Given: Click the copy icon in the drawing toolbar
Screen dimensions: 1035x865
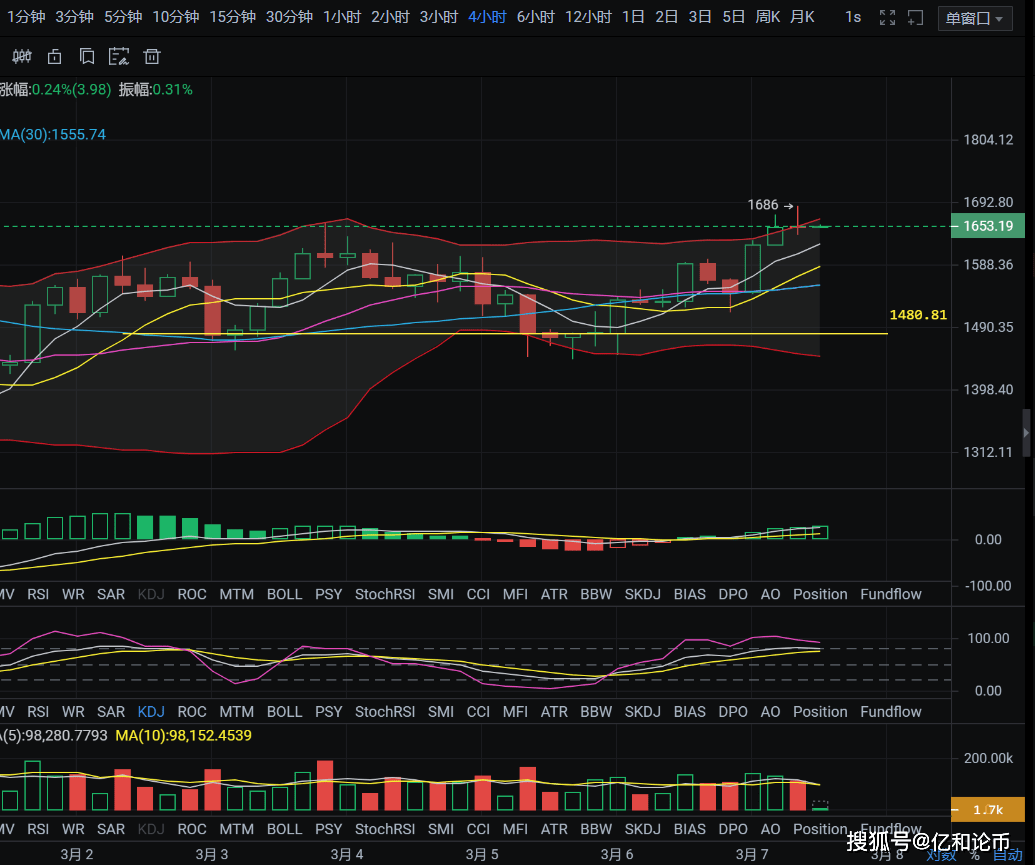Looking at the screenshot, I should [x=86, y=57].
